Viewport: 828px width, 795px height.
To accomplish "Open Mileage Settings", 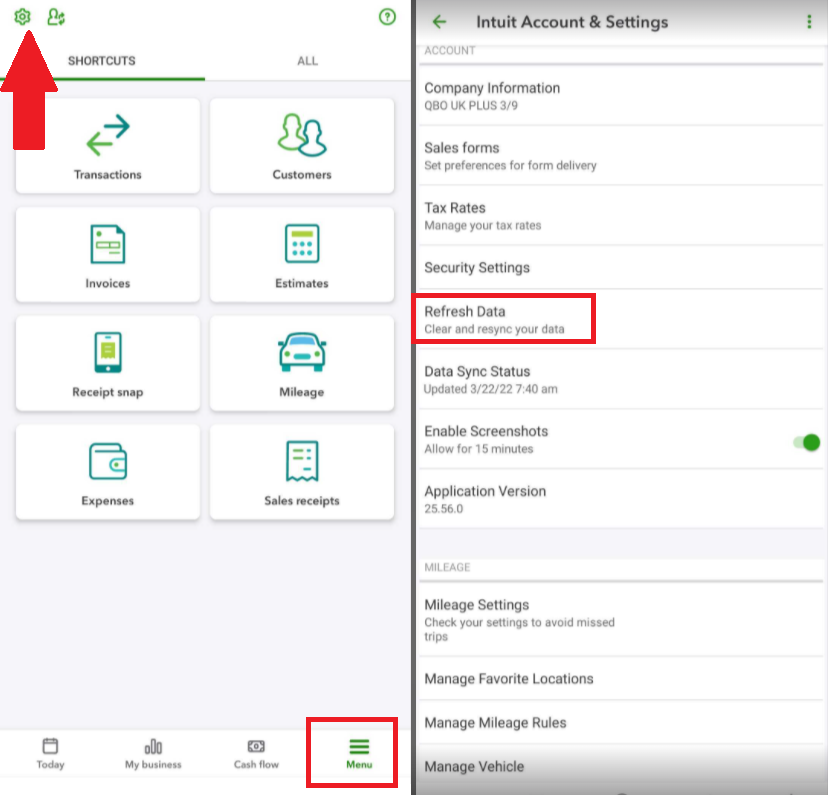I will click(621, 619).
